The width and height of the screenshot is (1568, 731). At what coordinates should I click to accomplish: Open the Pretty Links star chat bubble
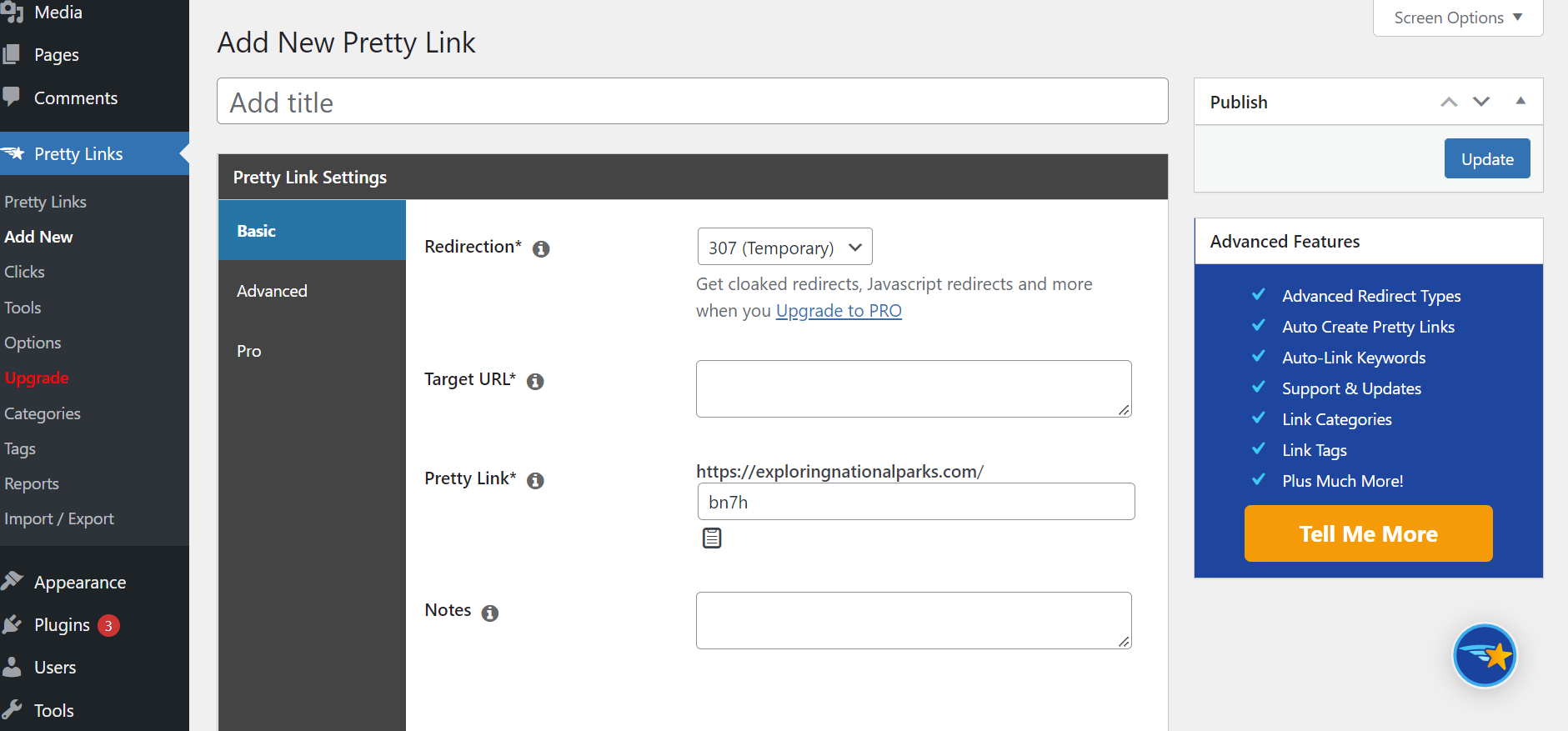click(x=1485, y=656)
